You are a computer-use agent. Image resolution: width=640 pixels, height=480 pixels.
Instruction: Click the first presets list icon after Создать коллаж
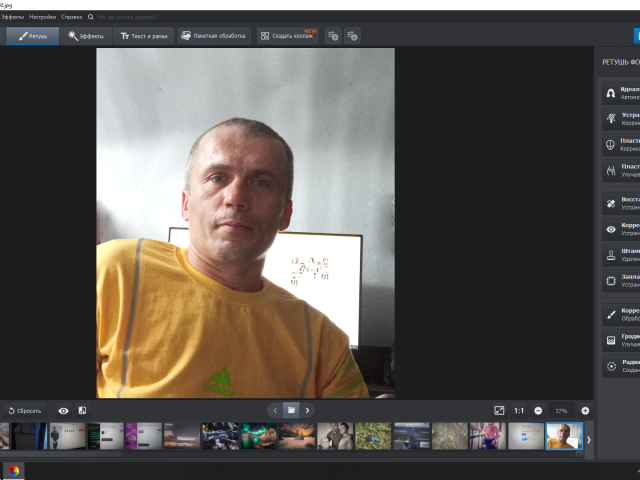tap(333, 36)
